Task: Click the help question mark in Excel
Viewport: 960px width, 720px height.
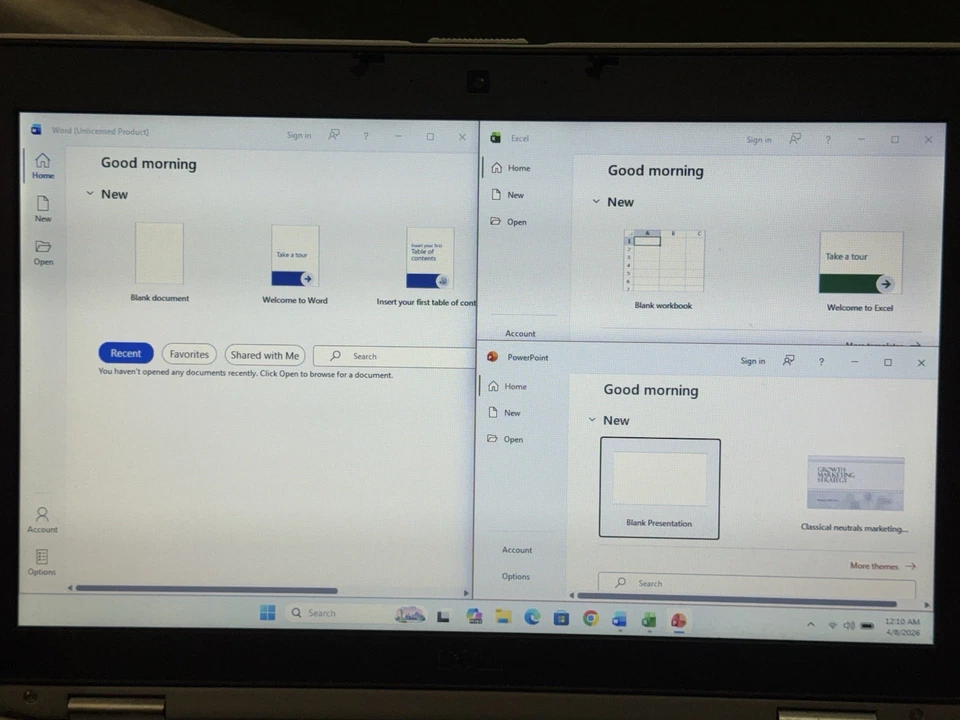Action: pyautogui.click(x=828, y=140)
